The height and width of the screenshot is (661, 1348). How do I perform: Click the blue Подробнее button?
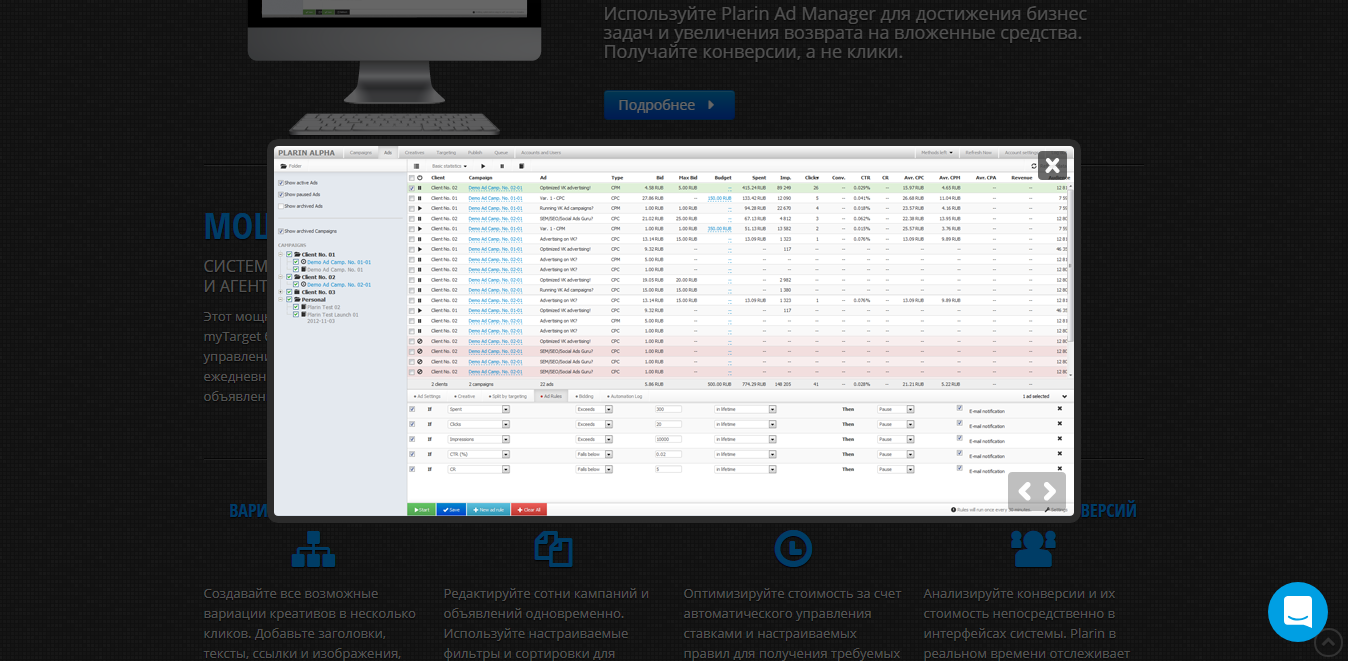[668, 105]
